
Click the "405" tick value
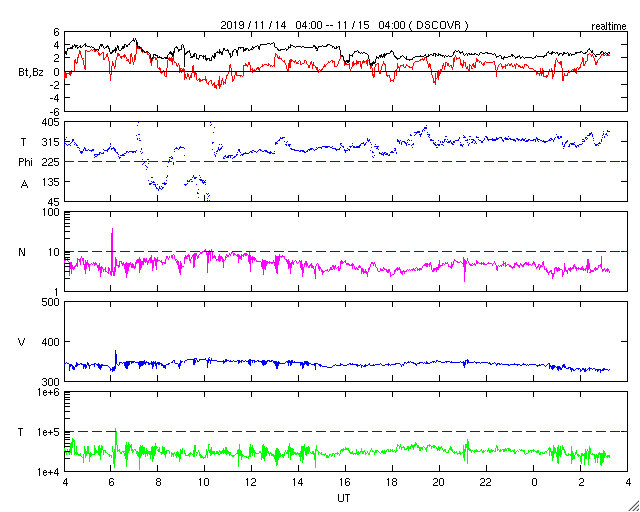click(51, 122)
